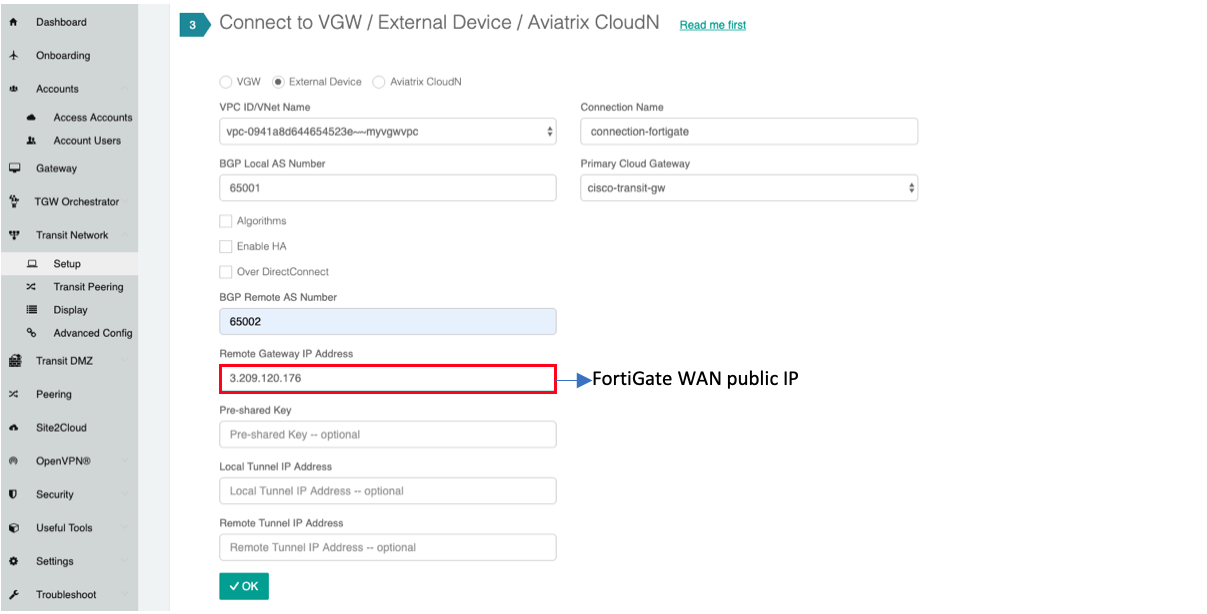This screenshot has width=1207, height=614.
Task: Click the Onboarding airplane icon
Action: coord(14,56)
